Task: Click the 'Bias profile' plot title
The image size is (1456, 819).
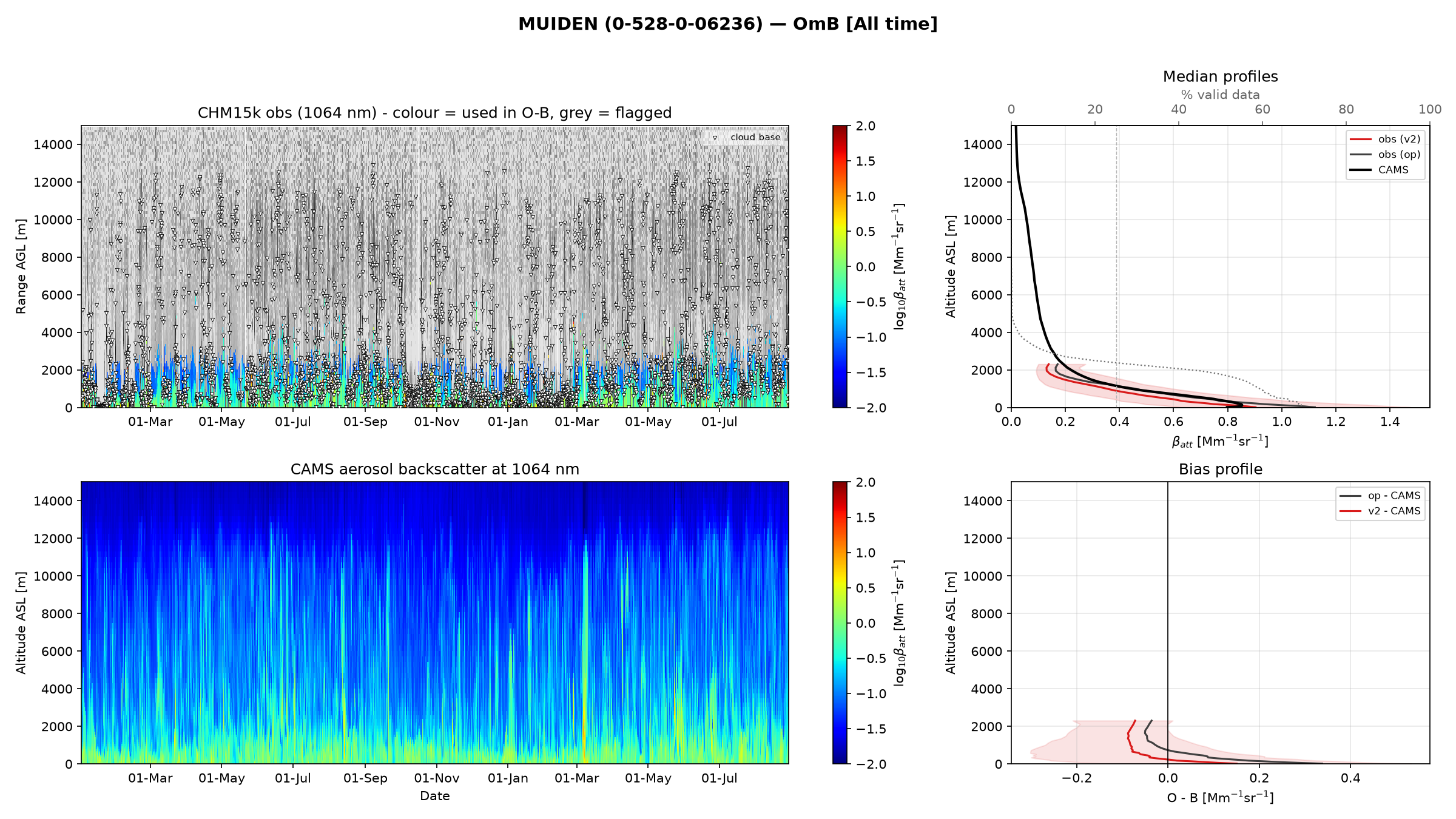Action: tap(1220, 469)
